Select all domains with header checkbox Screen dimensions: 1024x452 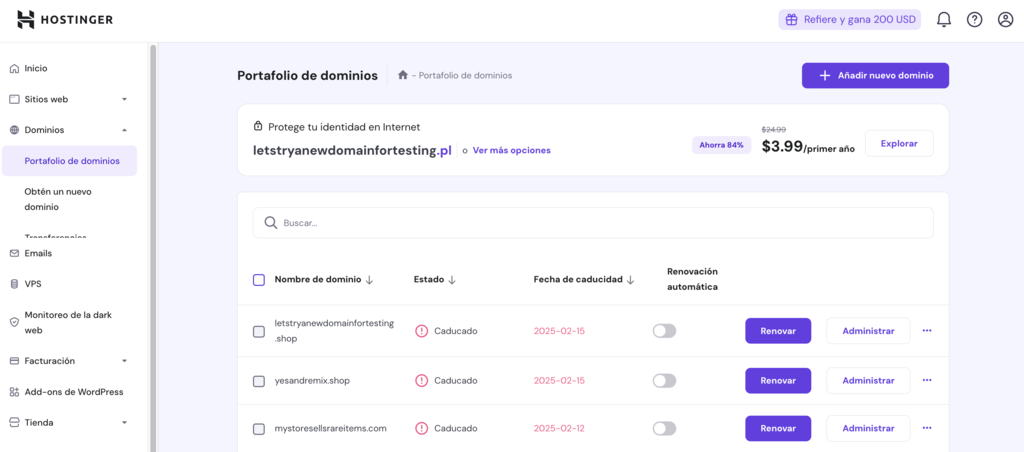(x=259, y=280)
